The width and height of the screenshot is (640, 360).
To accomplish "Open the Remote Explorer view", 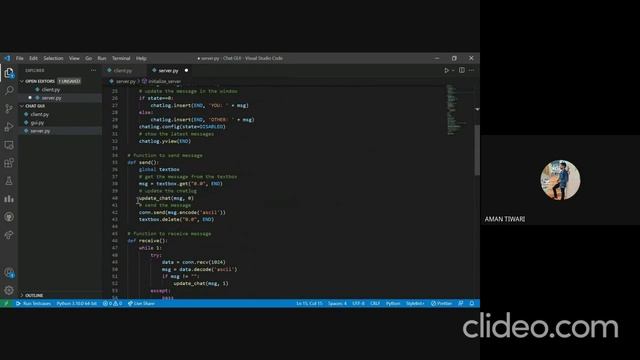I will 9,145.
